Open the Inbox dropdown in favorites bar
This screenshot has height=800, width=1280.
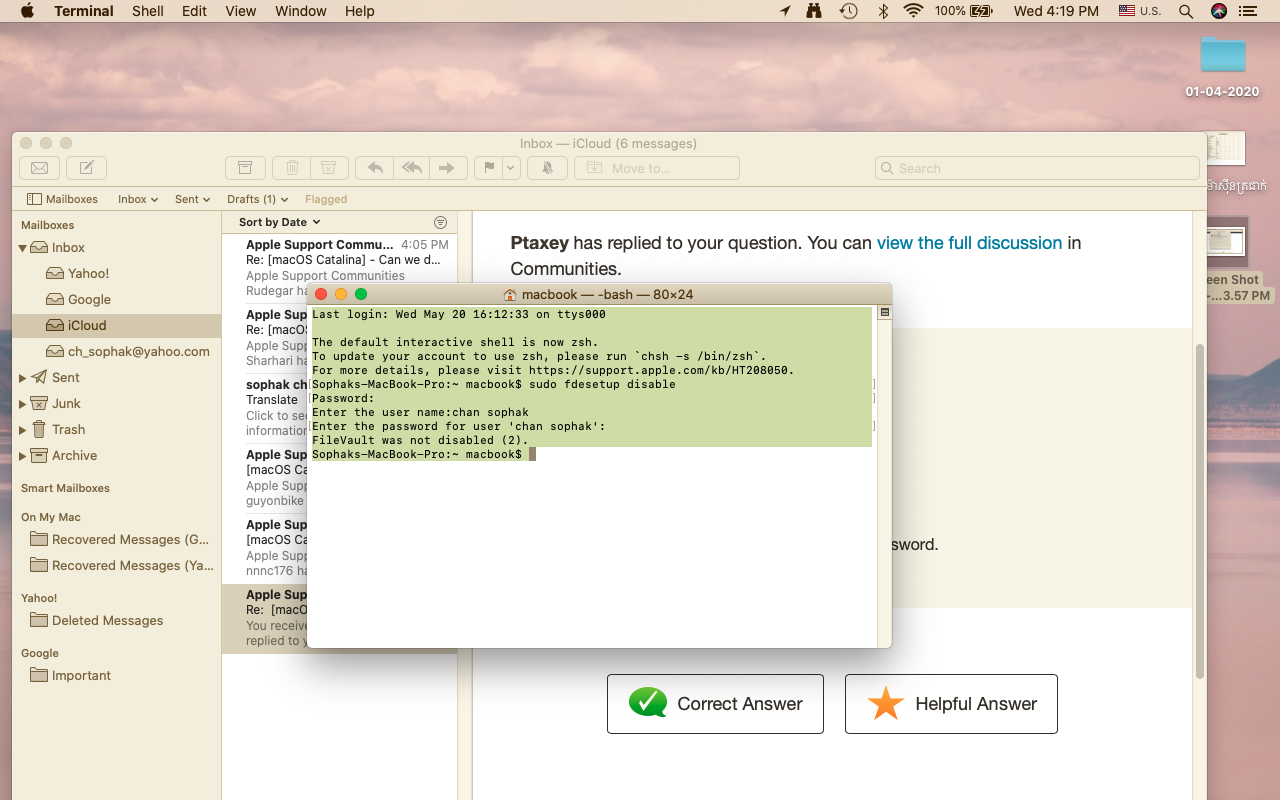click(x=138, y=199)
